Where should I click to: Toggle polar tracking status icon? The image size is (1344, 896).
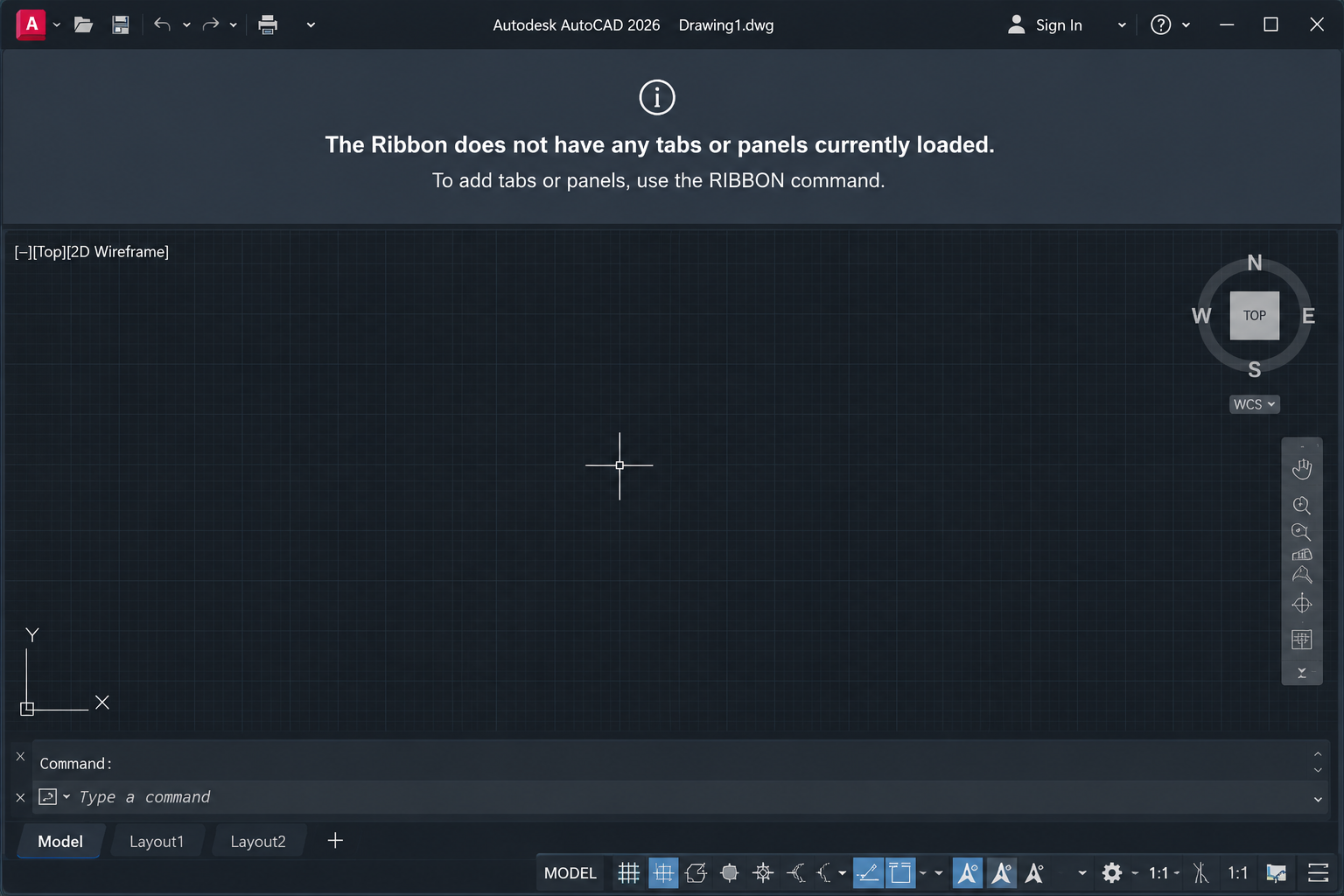point(796,873)
